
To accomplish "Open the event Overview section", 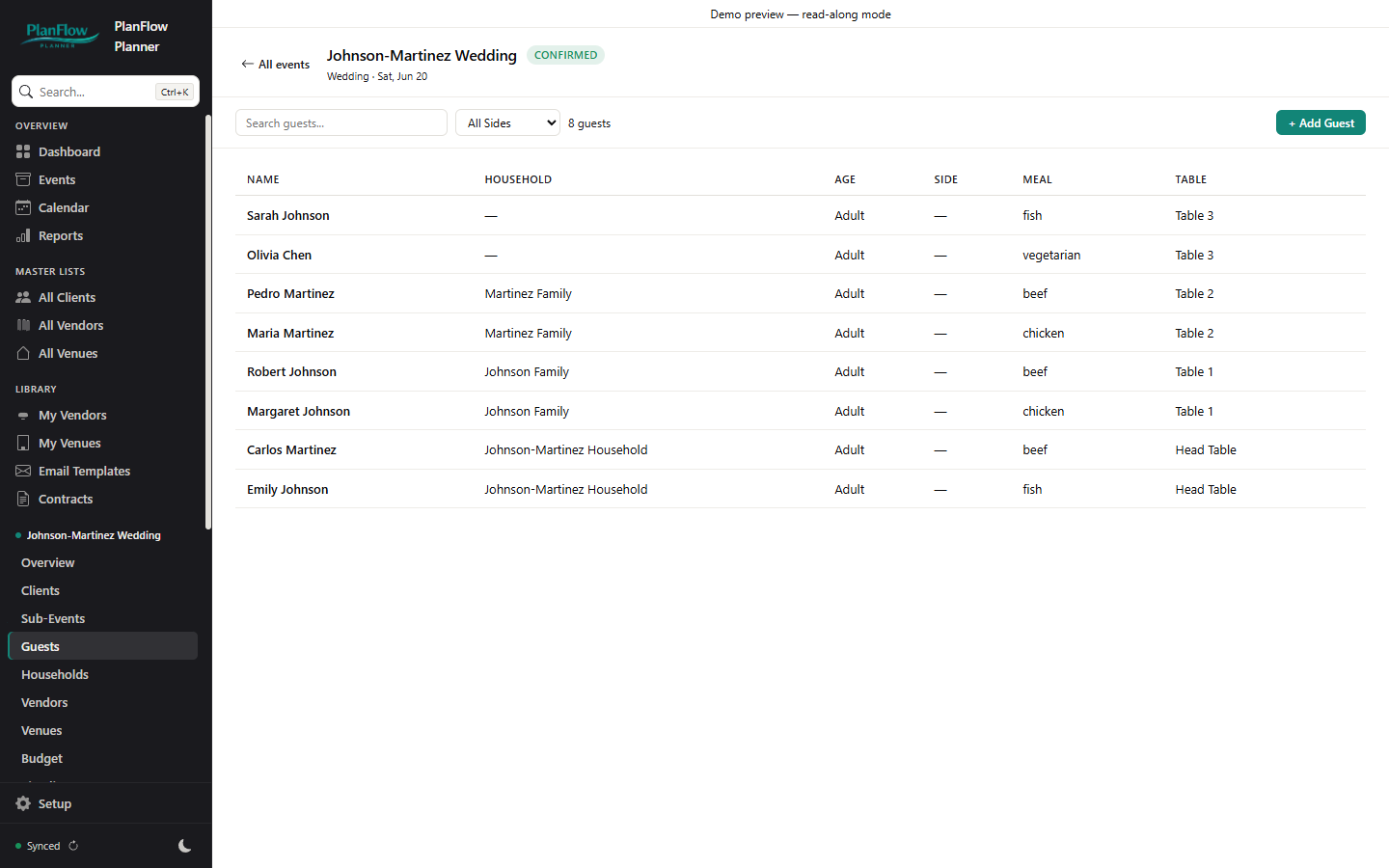I will click(x=102, y=562).
